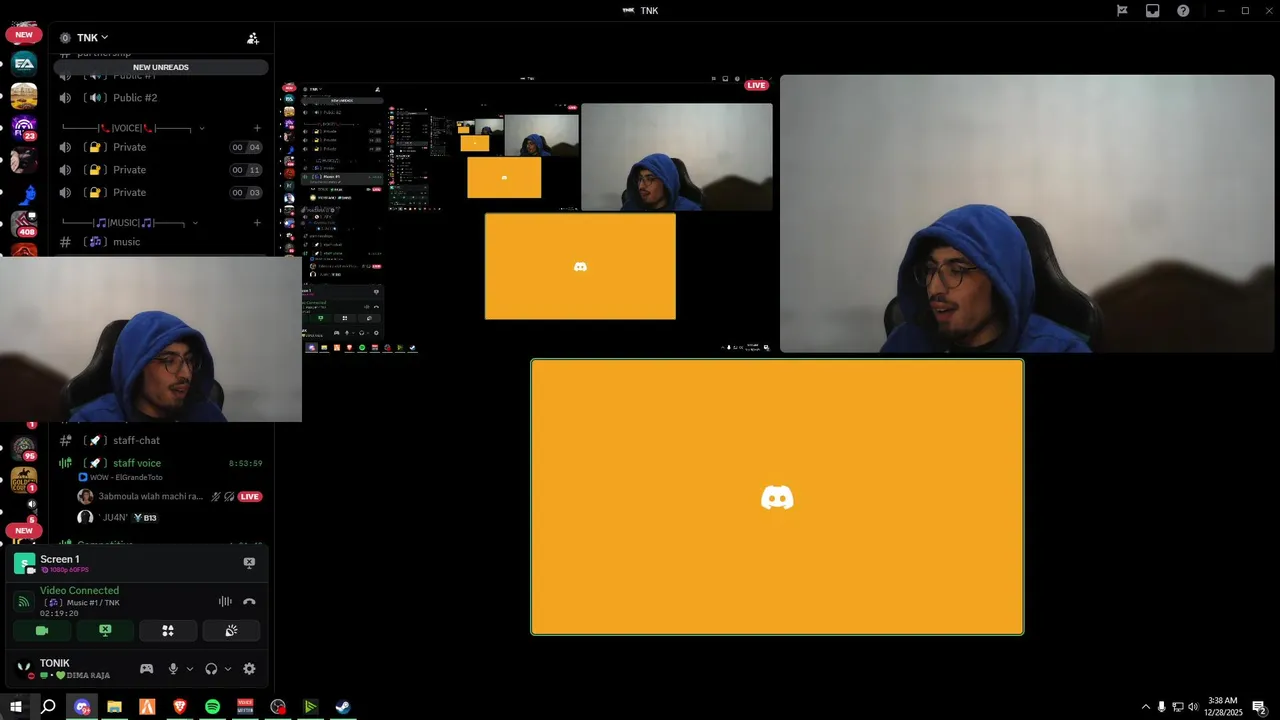Open the blue silhouette server icon
This screenshot has width=1280, height=720.
pyautogui.click(x=24, y=193)
